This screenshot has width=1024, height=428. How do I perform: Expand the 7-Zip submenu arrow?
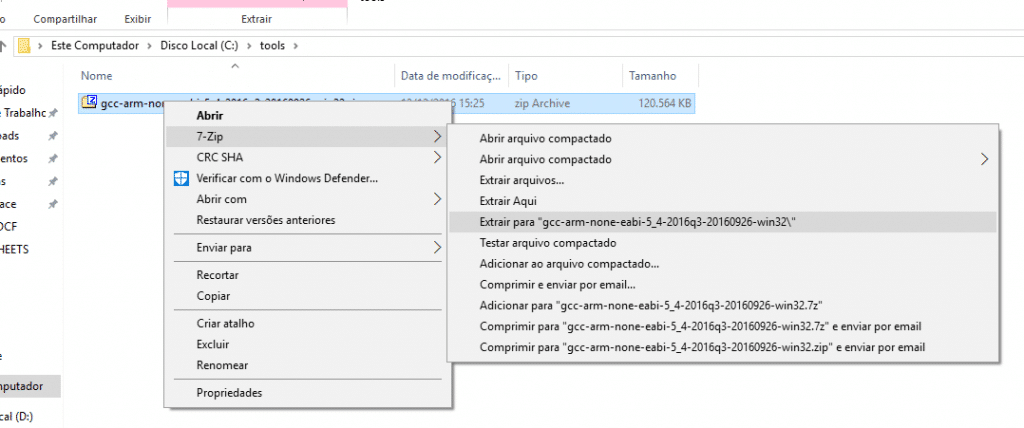[437, 136]
